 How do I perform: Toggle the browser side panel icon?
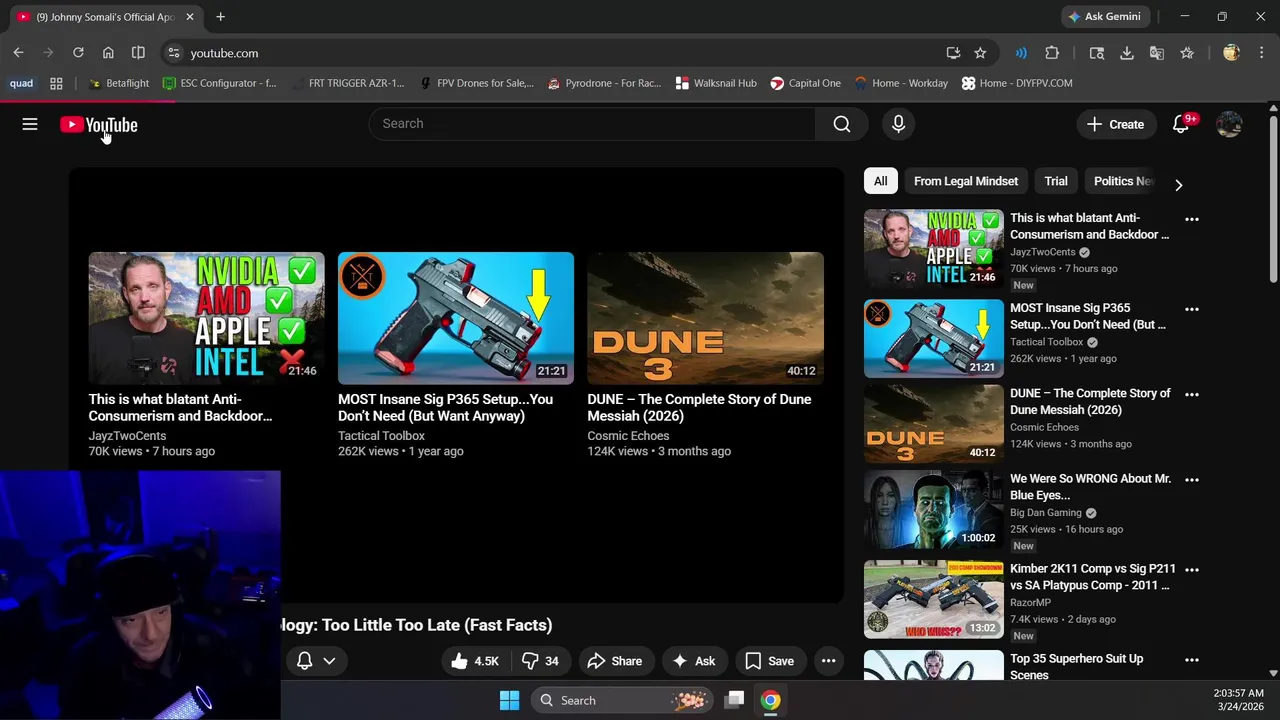pyautogui.click(x=138, y=53)
